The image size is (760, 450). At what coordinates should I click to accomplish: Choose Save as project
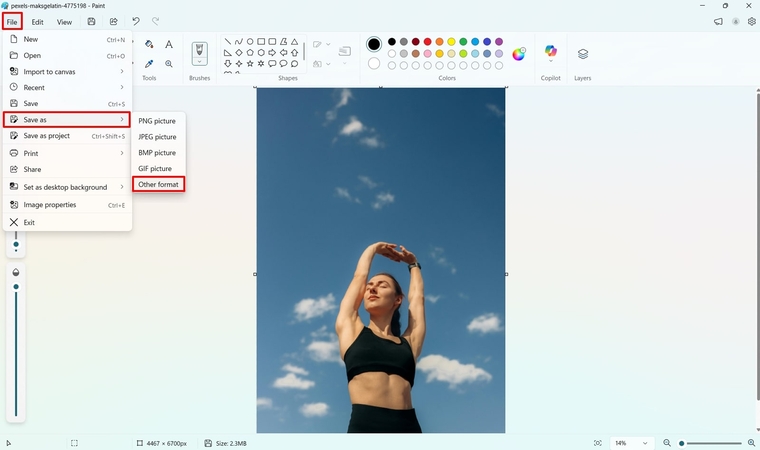[x=67, y=136]
